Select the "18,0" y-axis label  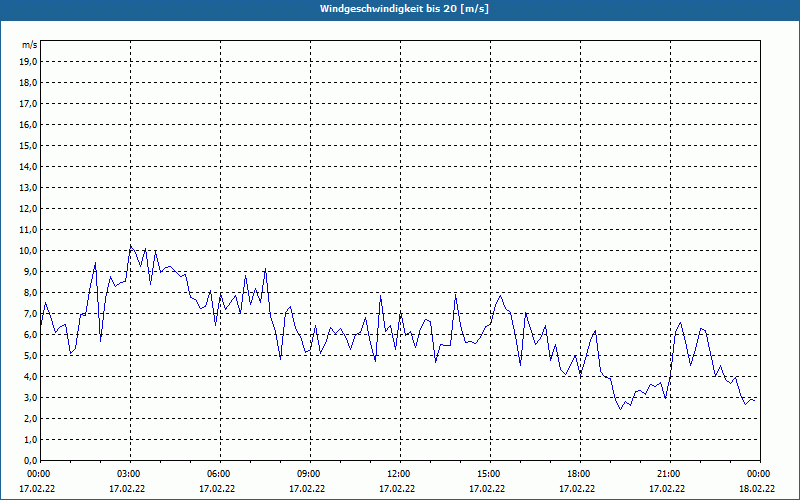point(28,83)
